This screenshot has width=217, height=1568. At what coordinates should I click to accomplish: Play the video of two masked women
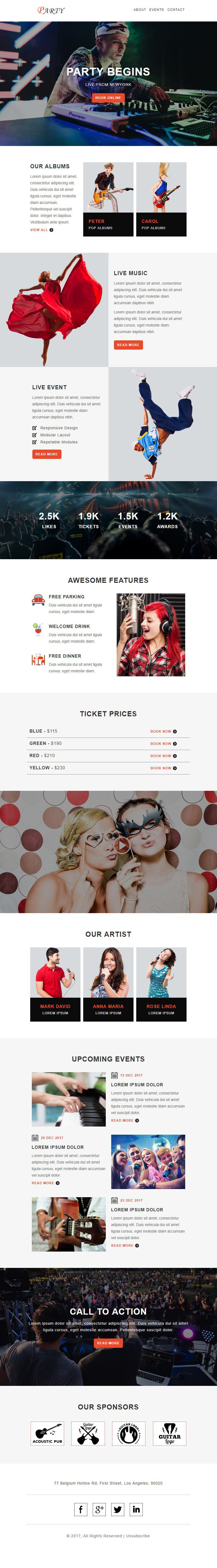coord(122,845)
